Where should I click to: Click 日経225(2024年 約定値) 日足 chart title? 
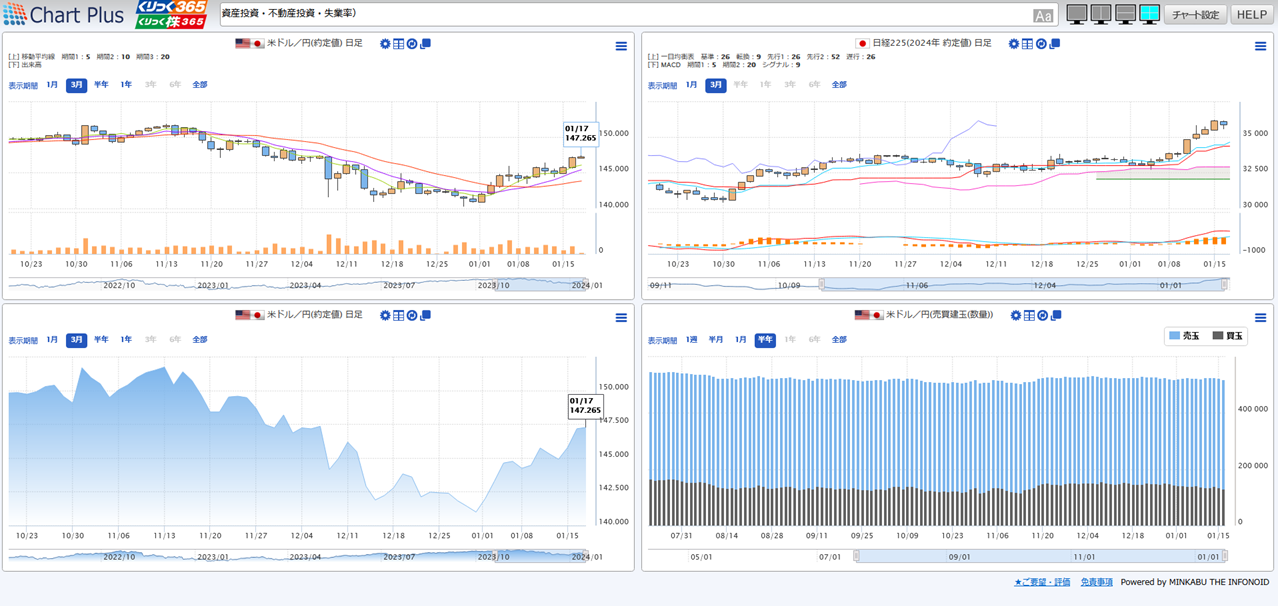[932, 44]
